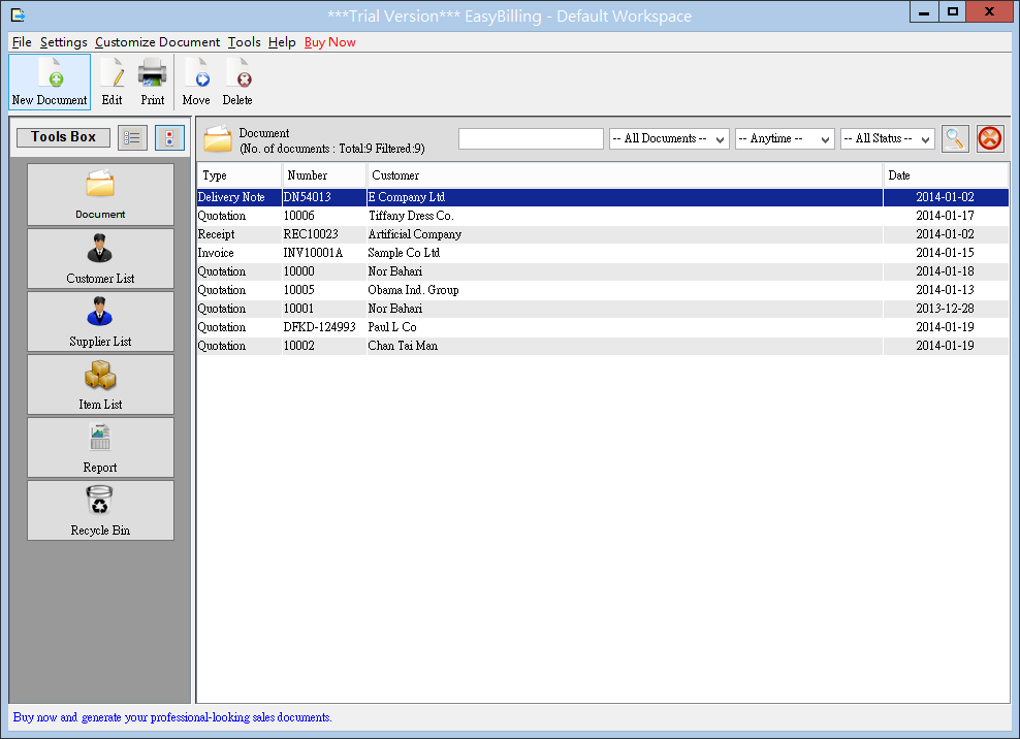The image size is (1020, 739).
Task: Click the Move document icon
Action: 196,80
